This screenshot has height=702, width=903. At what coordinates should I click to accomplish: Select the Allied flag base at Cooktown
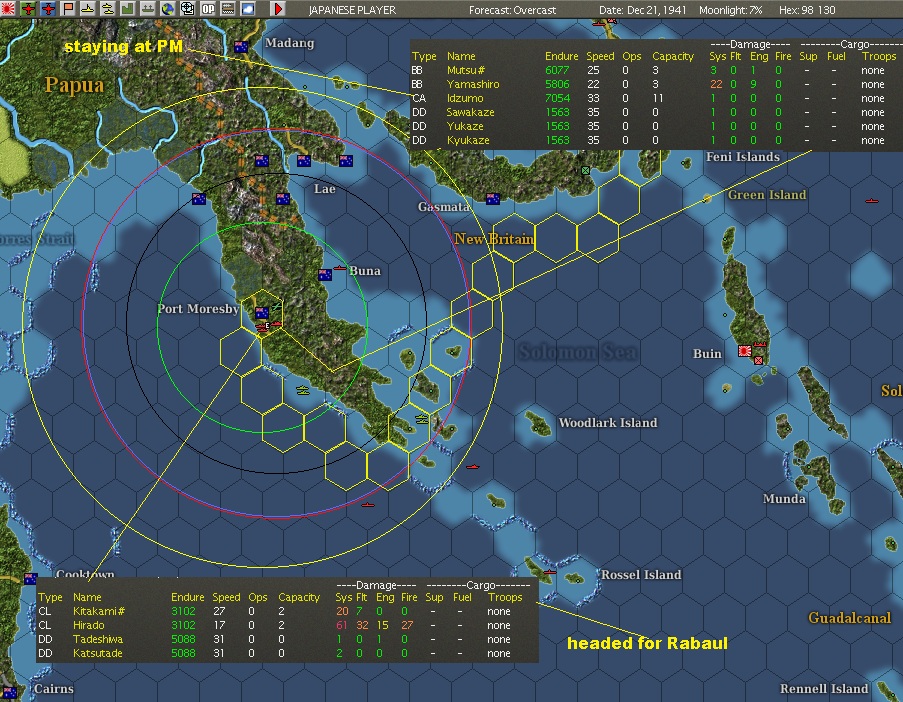(31, 578)
